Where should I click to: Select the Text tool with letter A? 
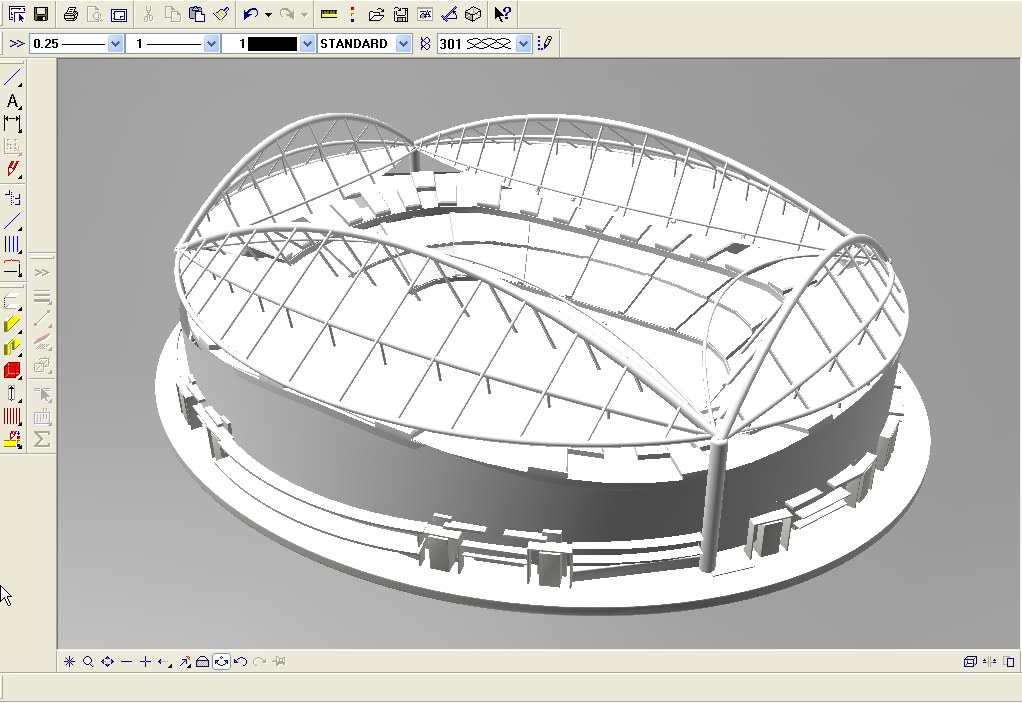pos(13,101)
